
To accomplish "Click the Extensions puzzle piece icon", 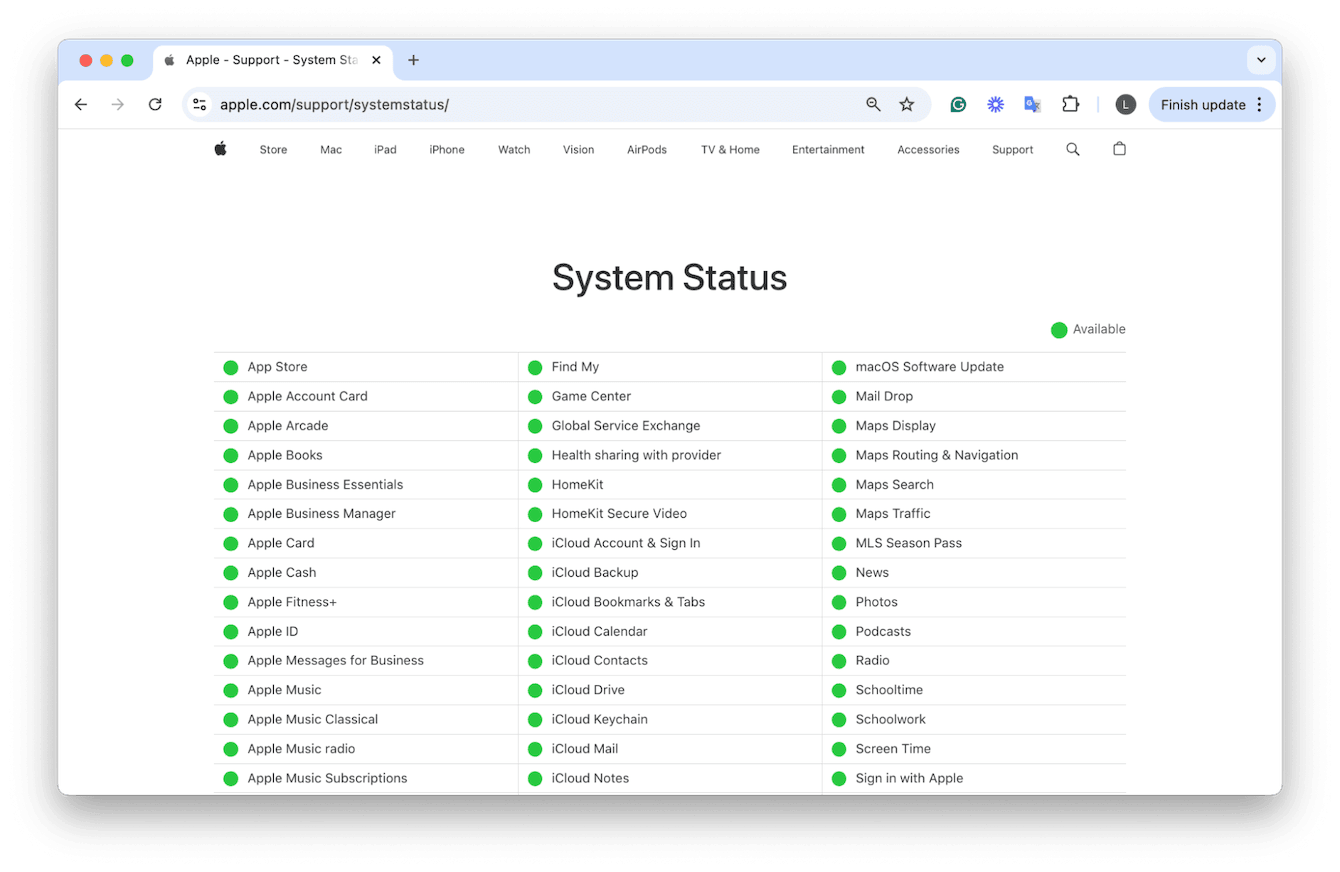I will [1070, 104].
